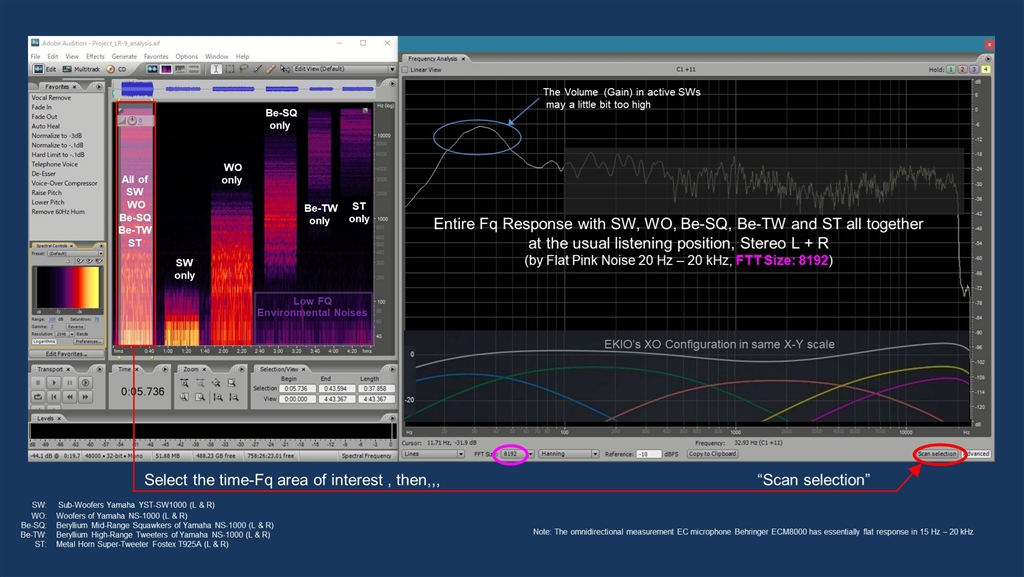Select the Lasso Selection tool

tap(243, 69)
